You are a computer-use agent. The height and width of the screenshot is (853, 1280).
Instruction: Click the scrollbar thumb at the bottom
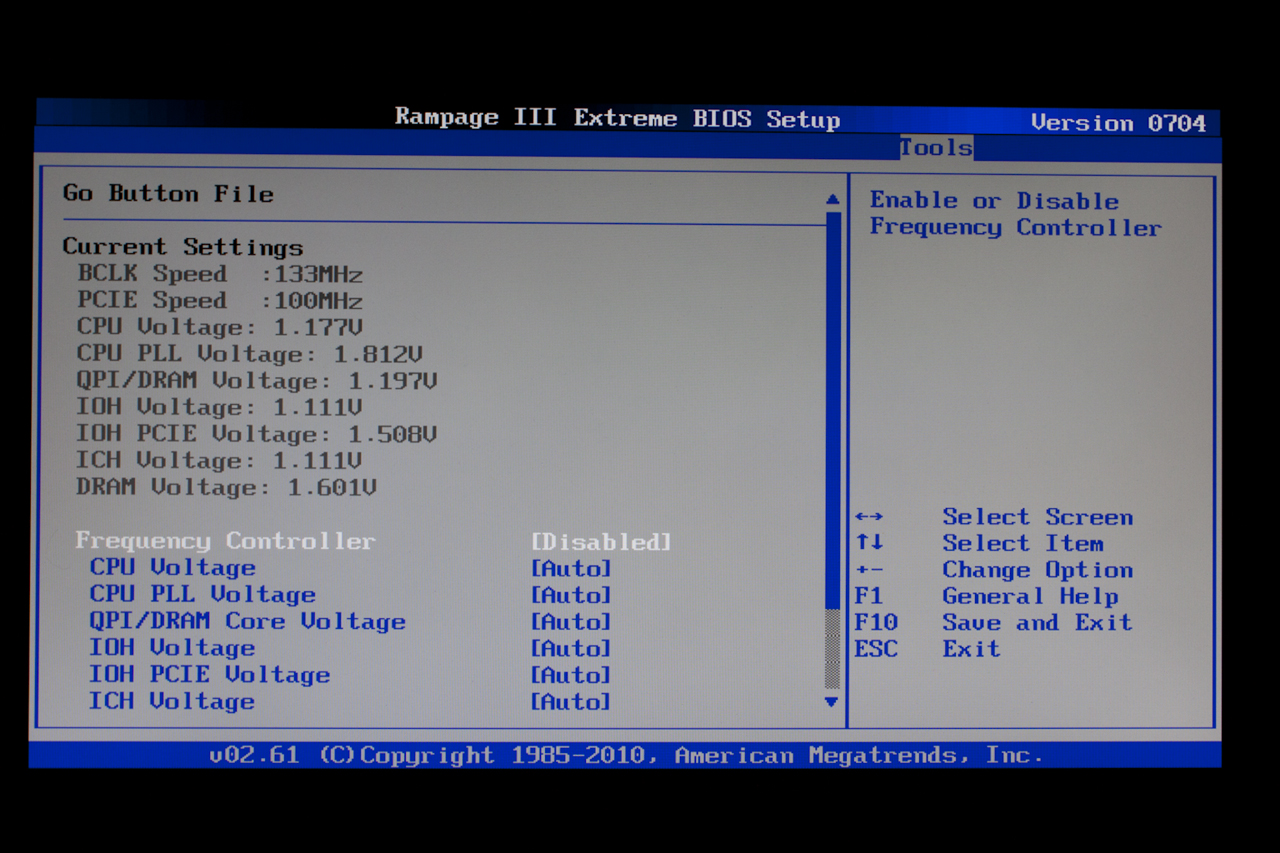(832, 649)
